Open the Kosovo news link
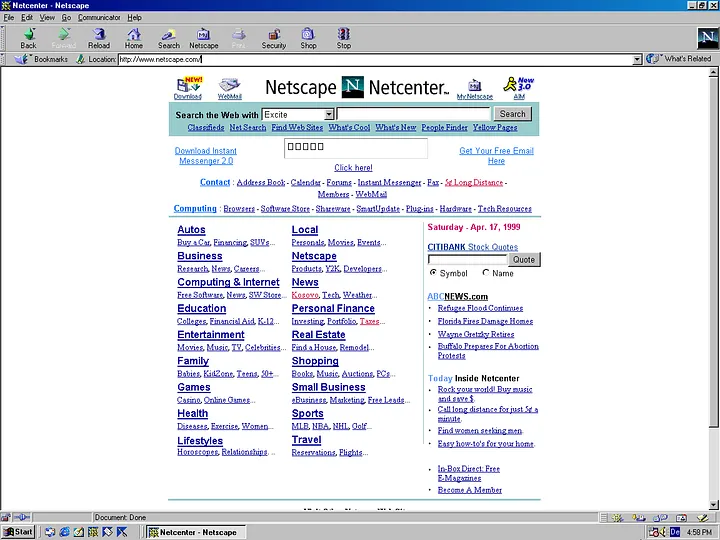Image resolution: width=720 pixels, height=540 pixels. pos(305,295)
